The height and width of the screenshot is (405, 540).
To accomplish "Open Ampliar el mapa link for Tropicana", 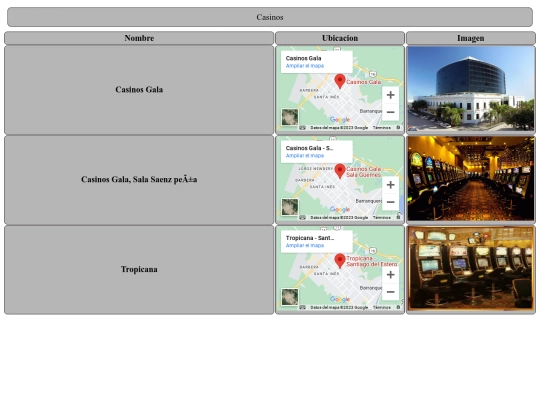I will click(x=305, y=246).
